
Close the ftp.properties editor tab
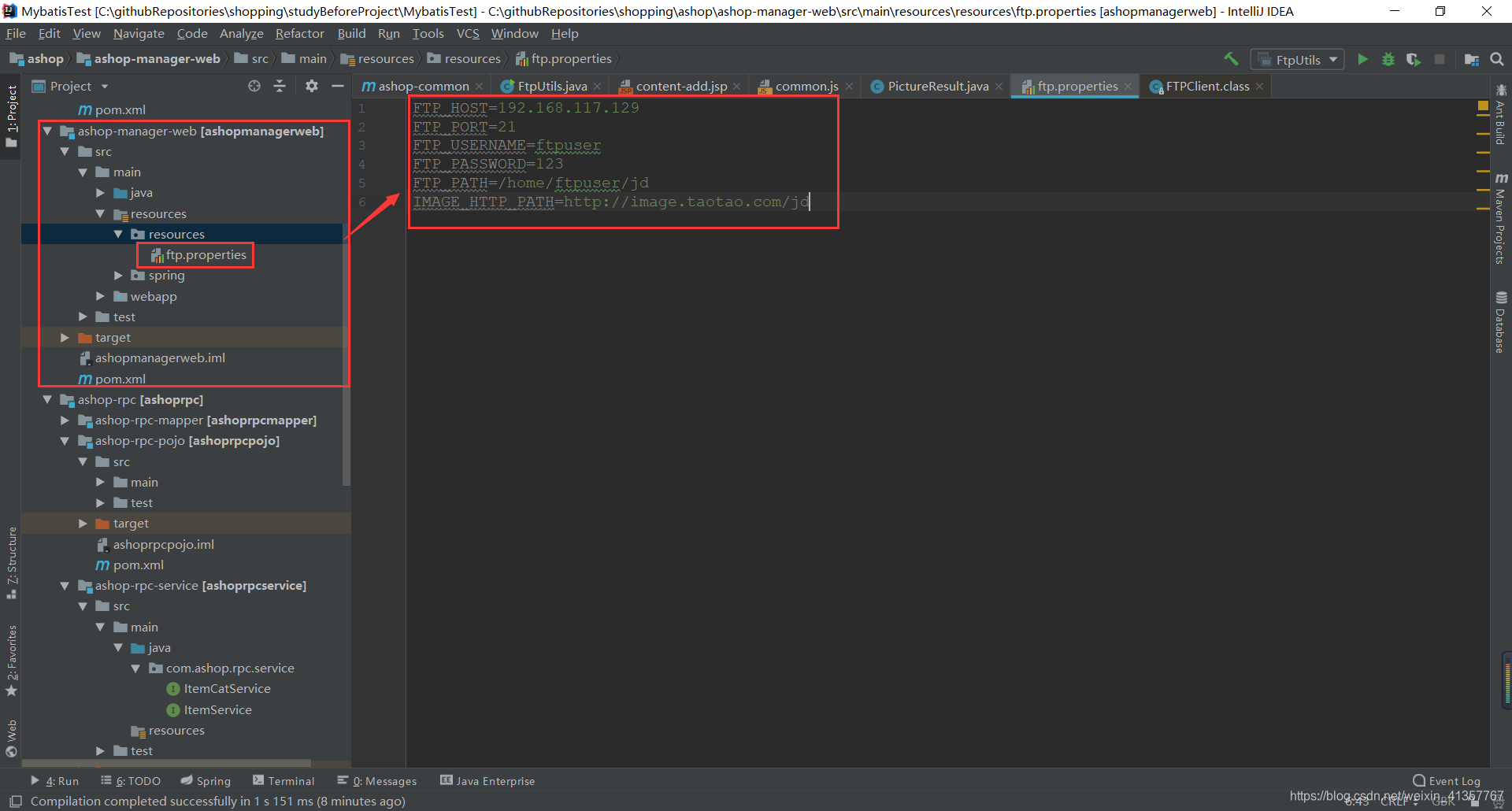[1128, 87]
